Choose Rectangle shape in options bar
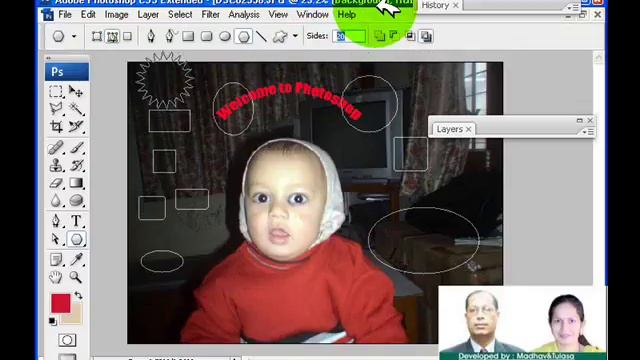The height and width of the screenshot is (360, 640). [x=188, y=36]
